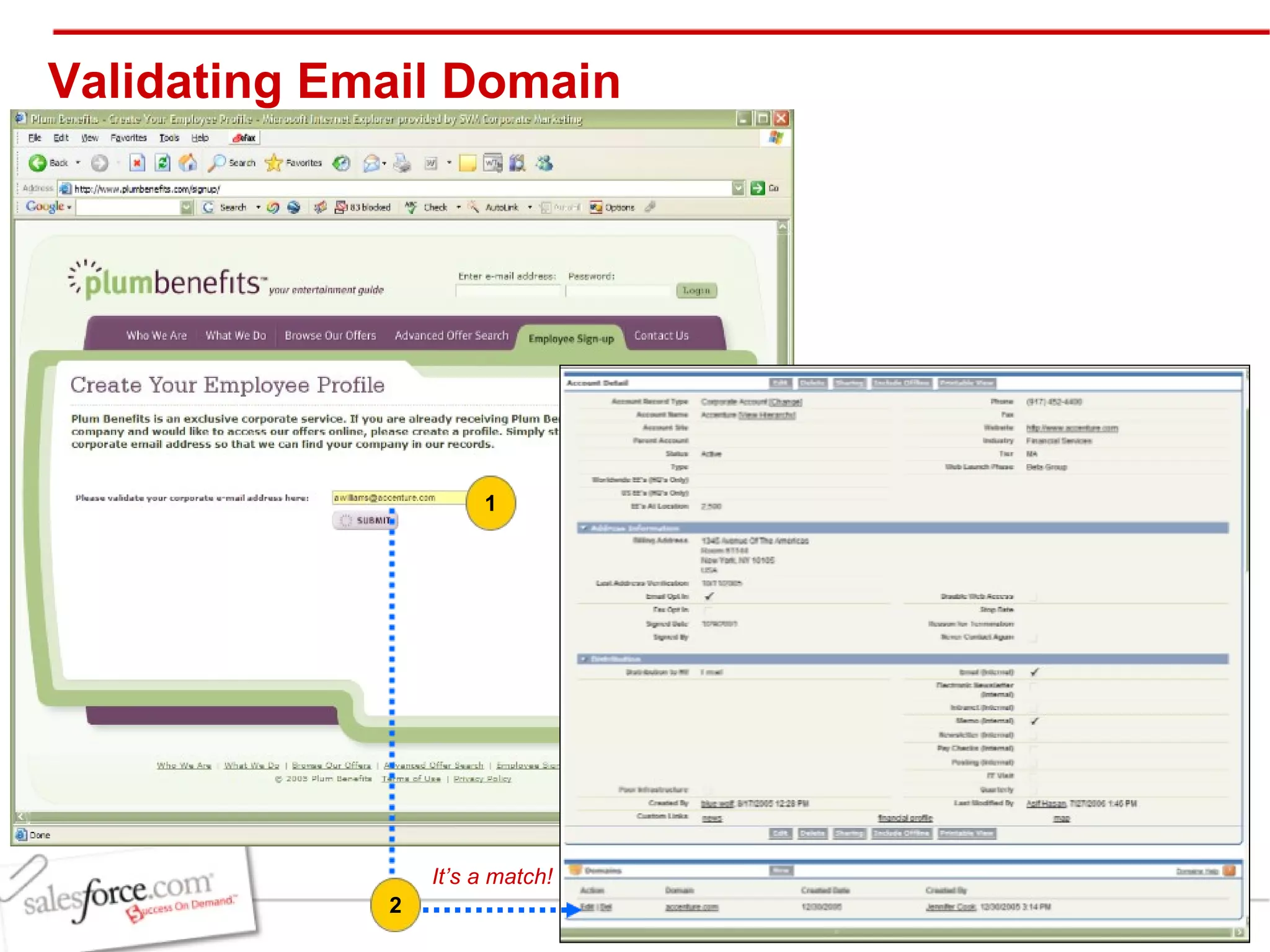Viewport: 1270px width, 952px height.
Task: Open the Help menu
Action: tap(200, 138)
